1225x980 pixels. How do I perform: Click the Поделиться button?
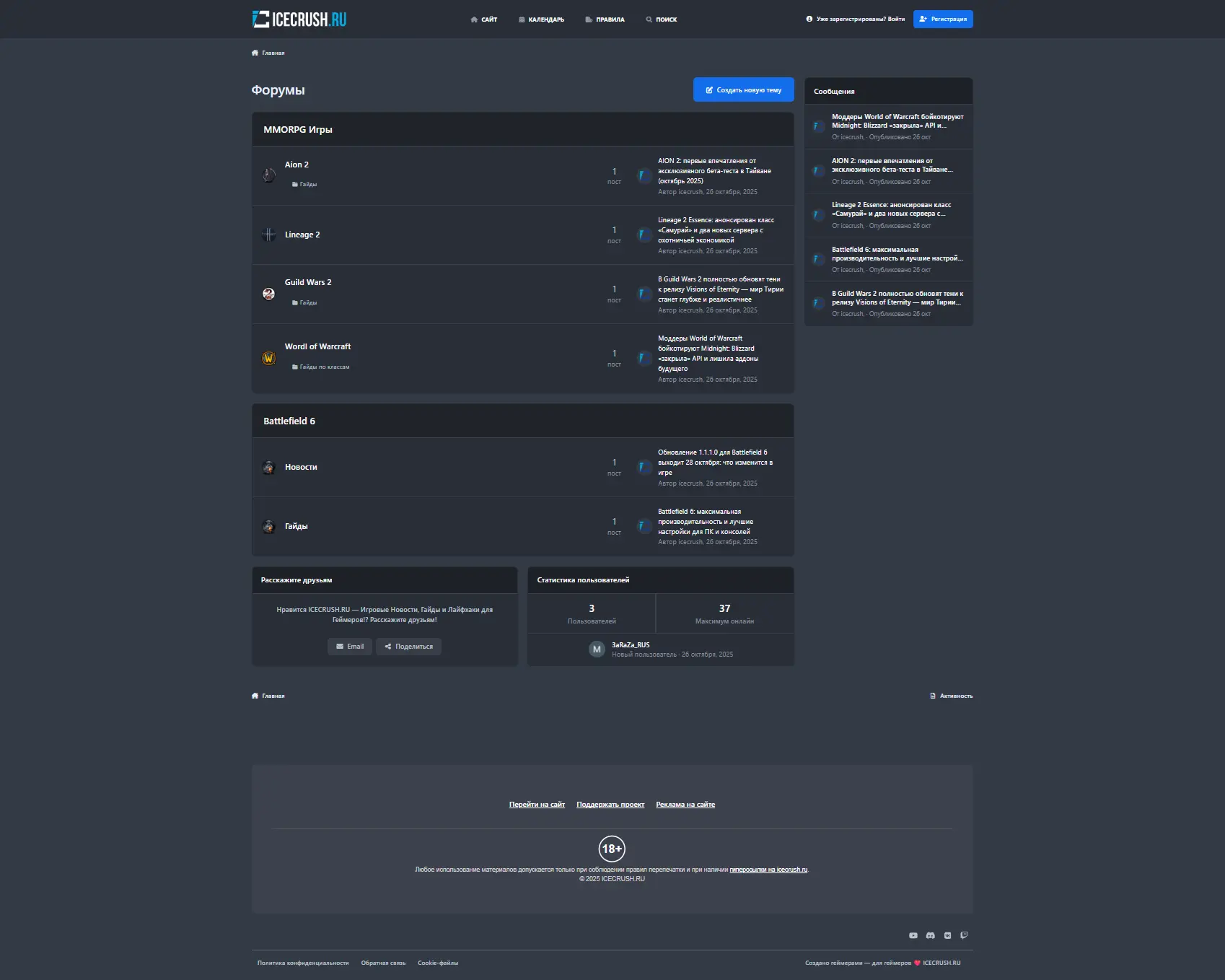[408, 647]
